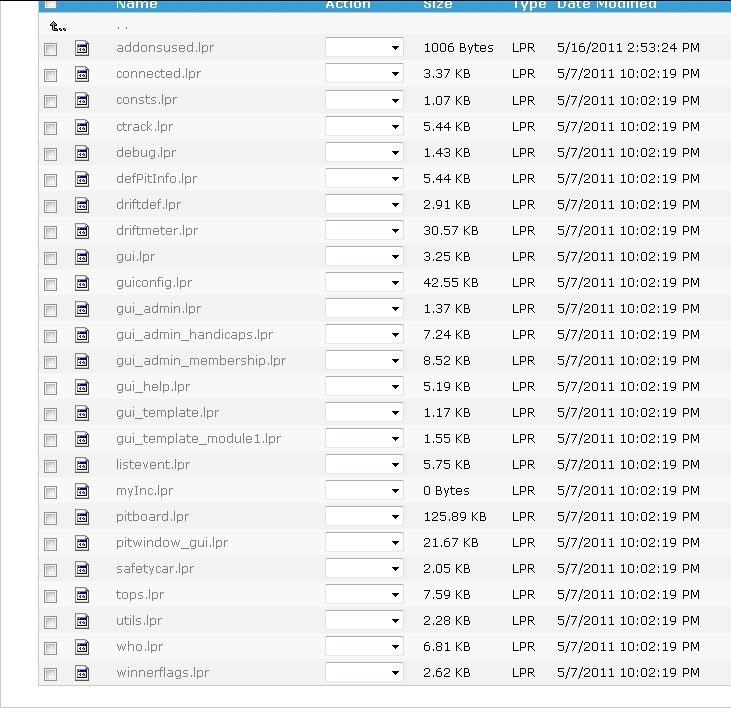
Task: Open the who.lpr file link
Action: coord(139,647)
